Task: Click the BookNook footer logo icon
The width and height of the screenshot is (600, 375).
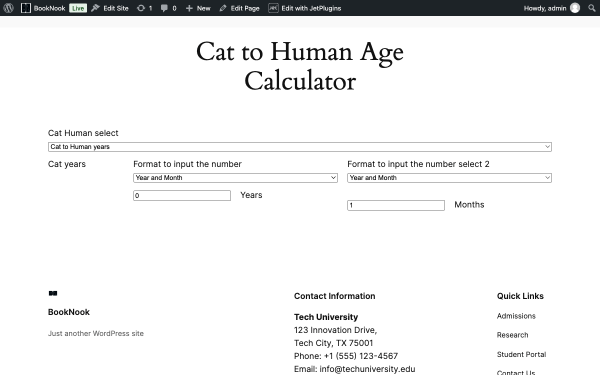Action: [53, 293]
